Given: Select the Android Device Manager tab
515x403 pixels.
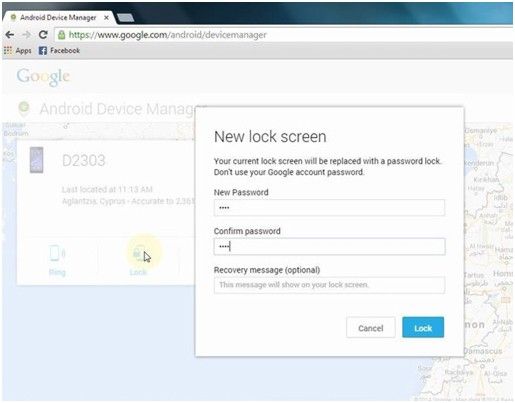Looking at the screenshot, I should (x=58, y=18).
